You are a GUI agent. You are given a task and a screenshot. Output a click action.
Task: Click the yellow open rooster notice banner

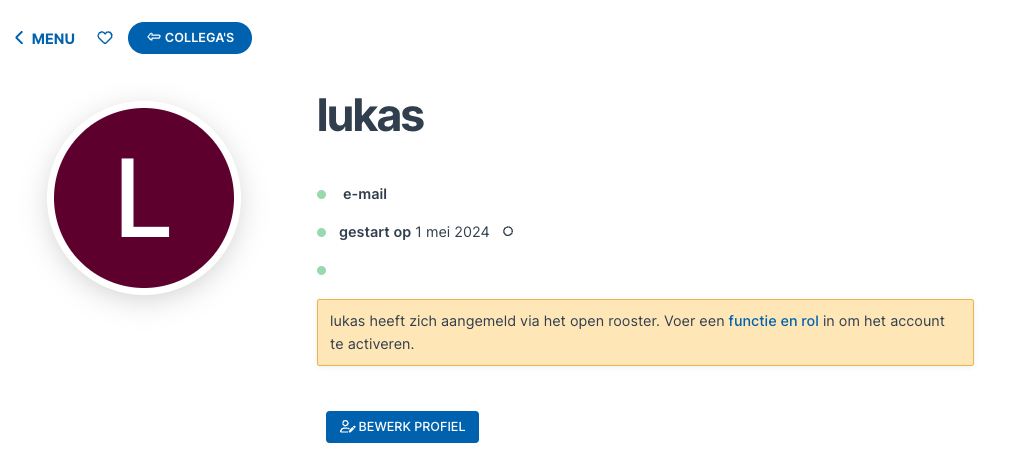[645, 332]
